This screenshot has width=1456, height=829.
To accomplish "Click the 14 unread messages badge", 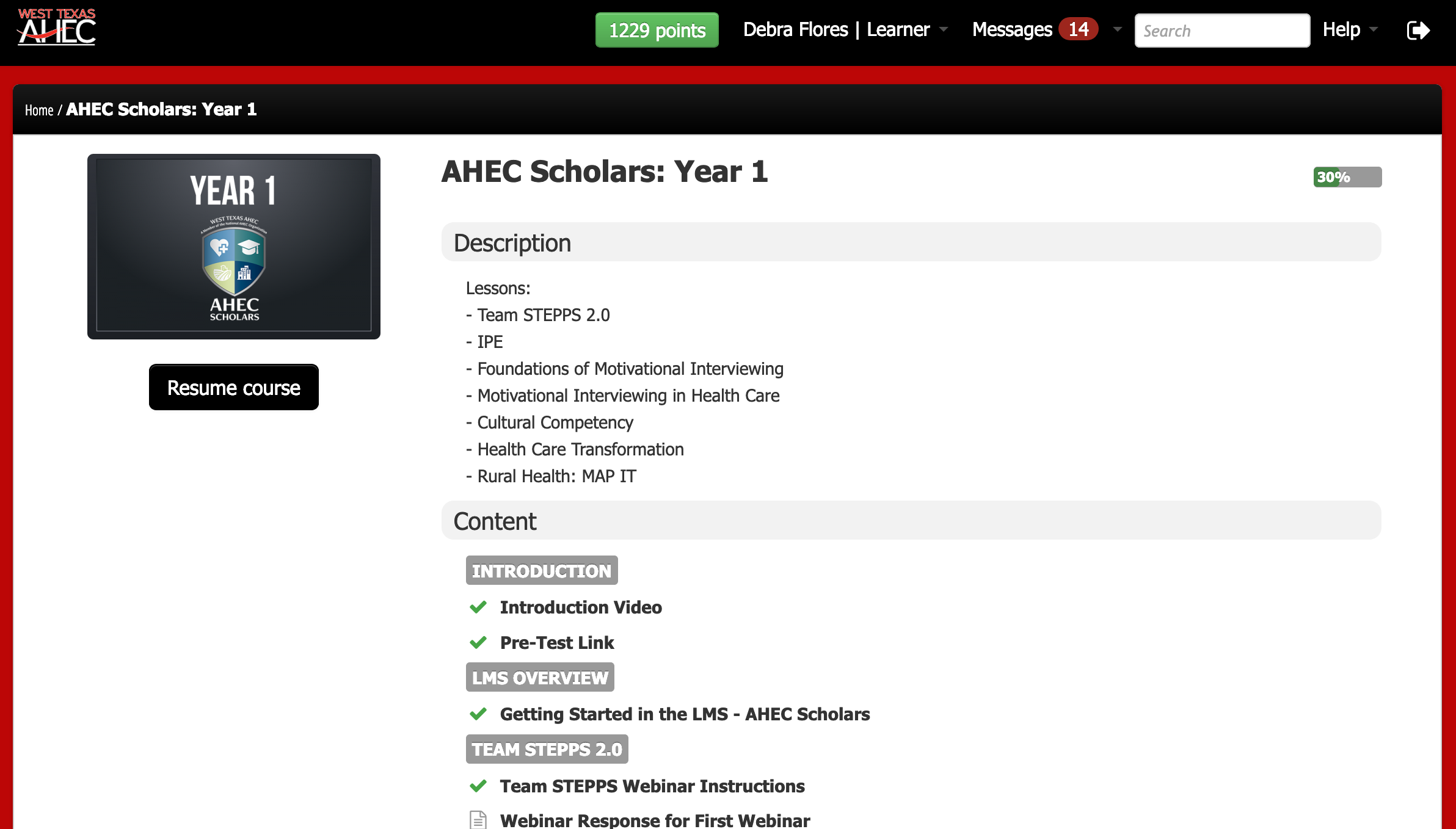I will (x=1079, y=29).
